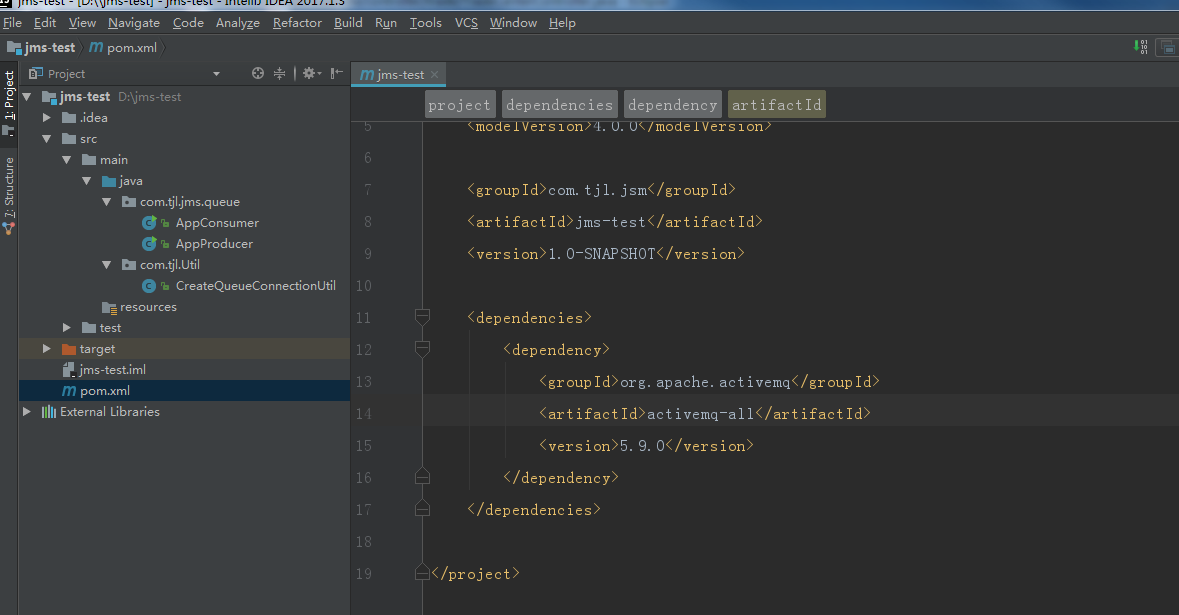This screenshot has width=1179, height=615.
Task: Toggle the 7: Structure side tool window
Action: point(9,190)
